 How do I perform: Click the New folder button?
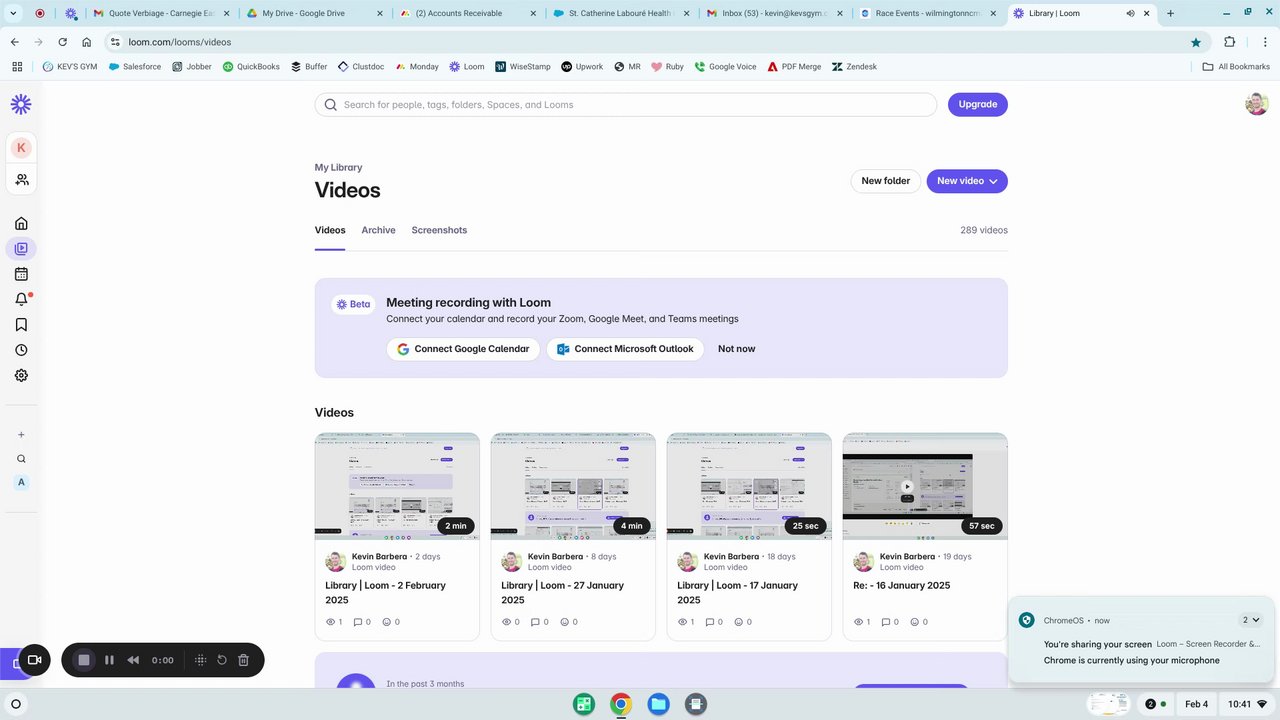click(885, 181)
